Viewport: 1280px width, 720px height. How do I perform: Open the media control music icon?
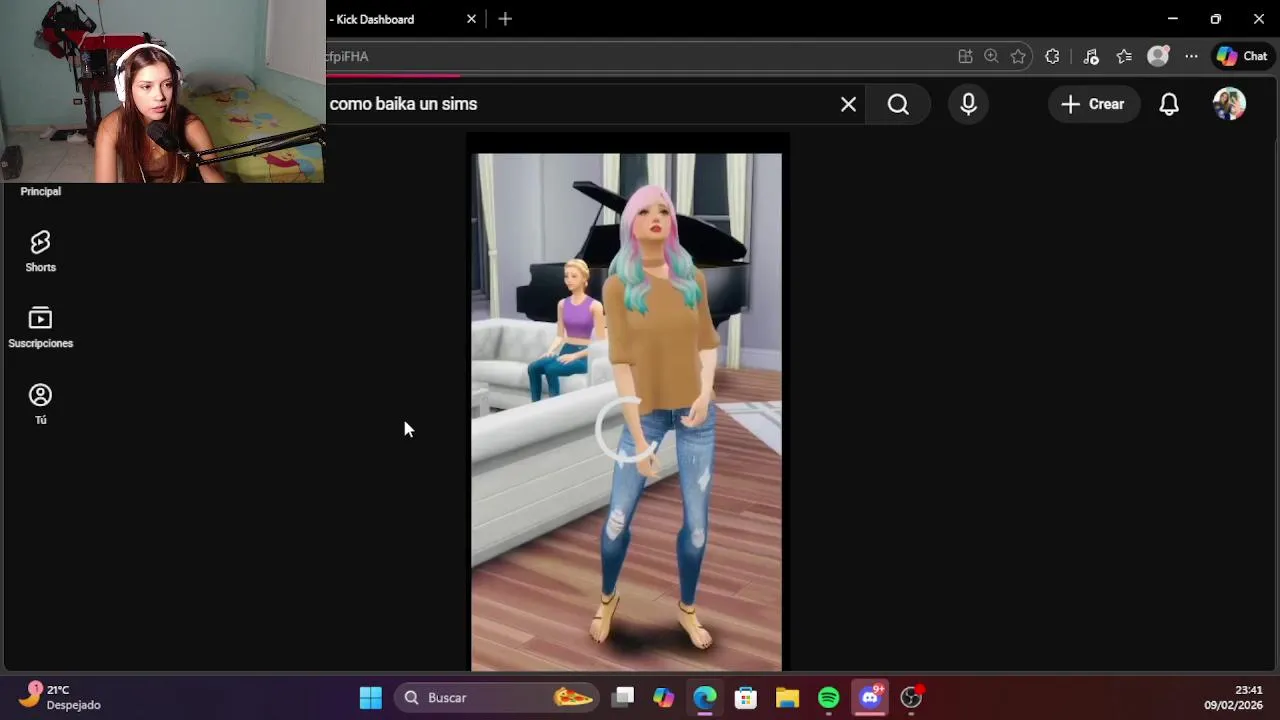coord(1091,56)
